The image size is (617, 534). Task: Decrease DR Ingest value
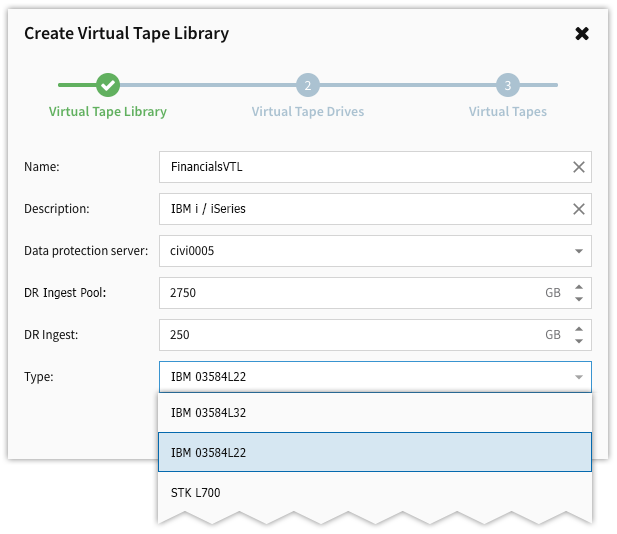[578, 341]
